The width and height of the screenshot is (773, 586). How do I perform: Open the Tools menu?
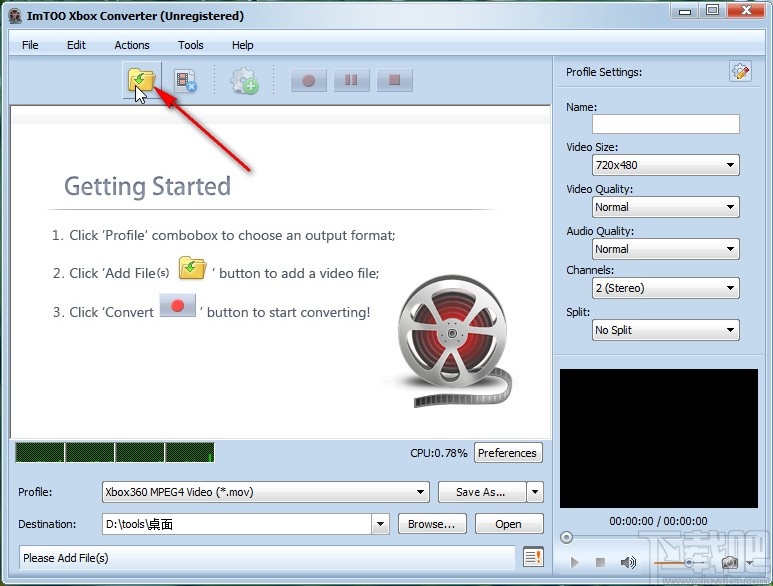click(190, 45)
